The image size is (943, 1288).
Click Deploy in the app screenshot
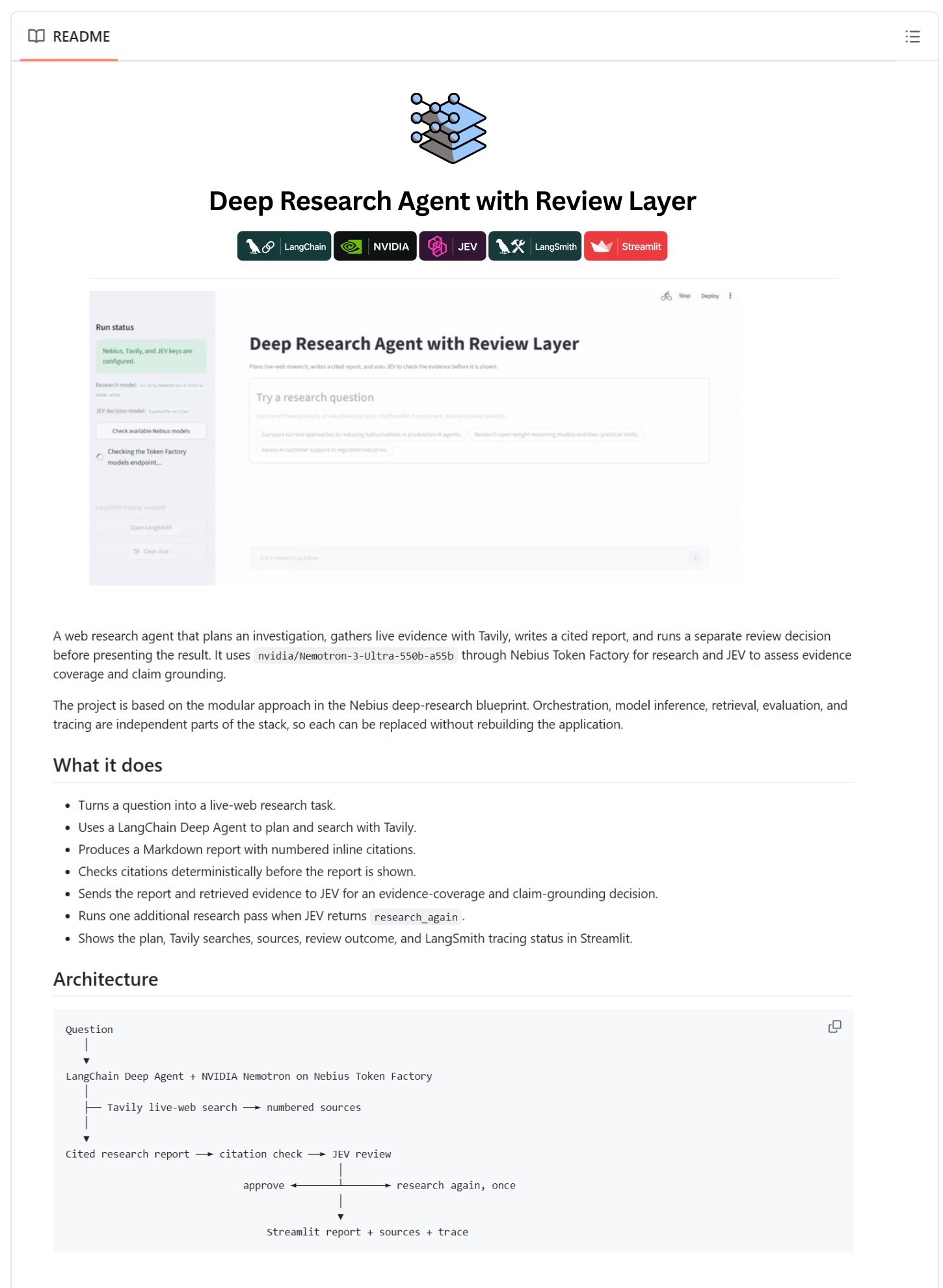tap(710, 296)
